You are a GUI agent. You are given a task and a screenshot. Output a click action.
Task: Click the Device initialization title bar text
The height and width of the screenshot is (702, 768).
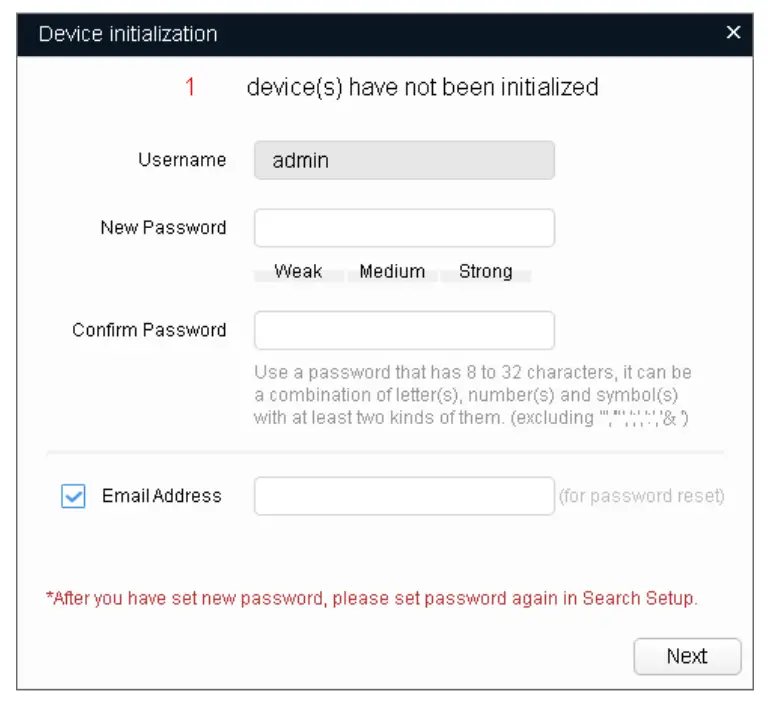pyautogui.click(x=128, y=34)
